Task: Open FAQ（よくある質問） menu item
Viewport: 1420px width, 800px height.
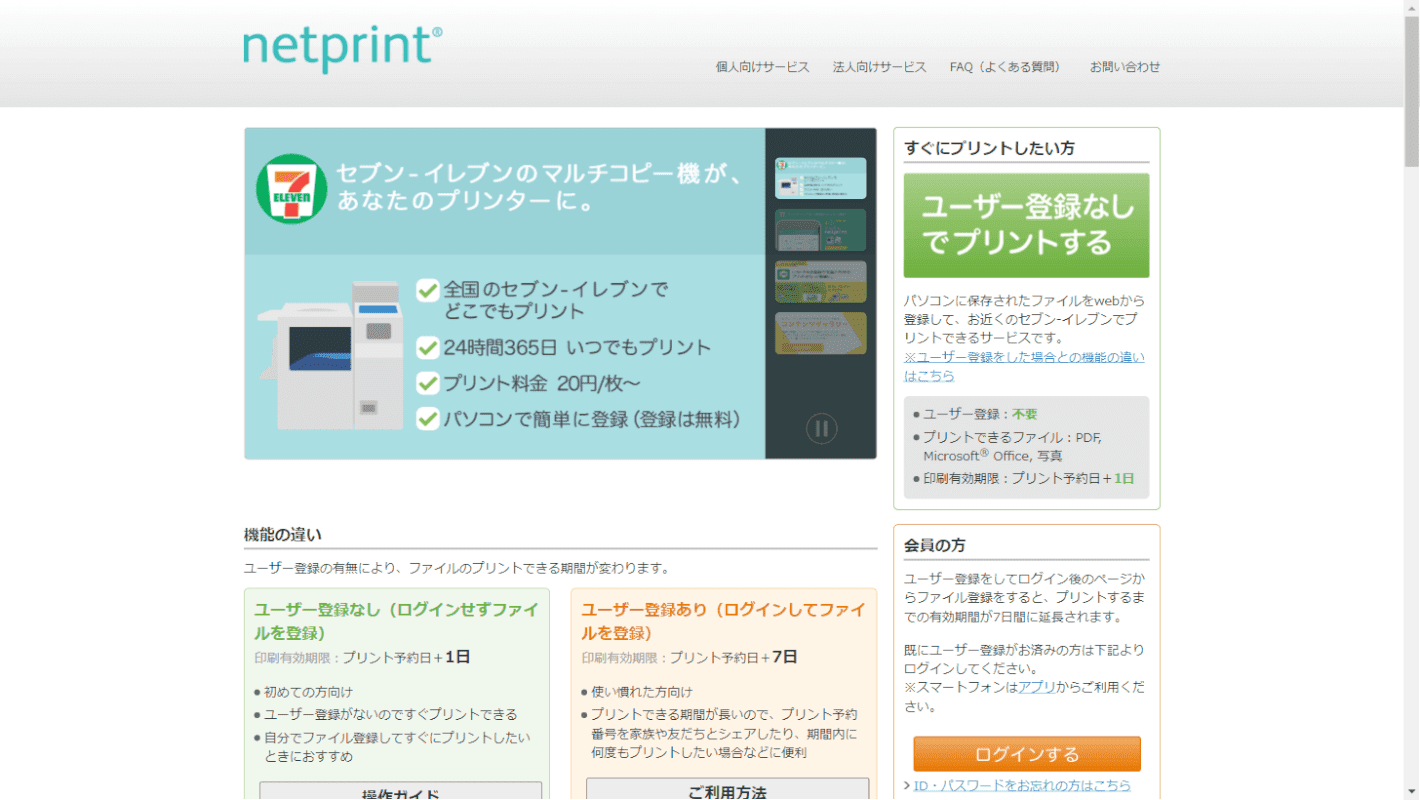Action: coord(1006,67)
